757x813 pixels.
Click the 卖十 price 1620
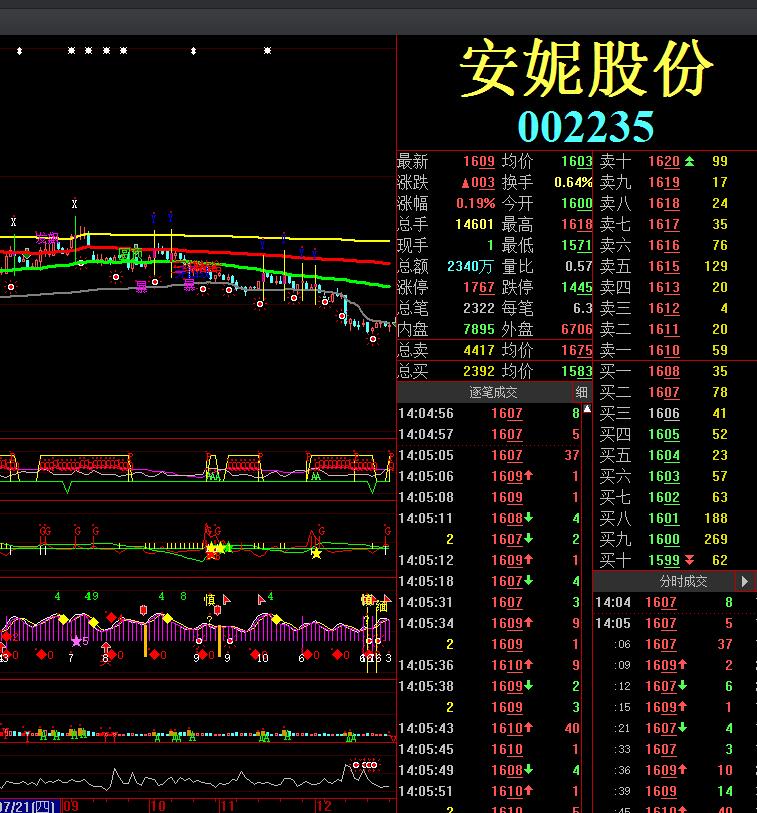coord(664,161)
